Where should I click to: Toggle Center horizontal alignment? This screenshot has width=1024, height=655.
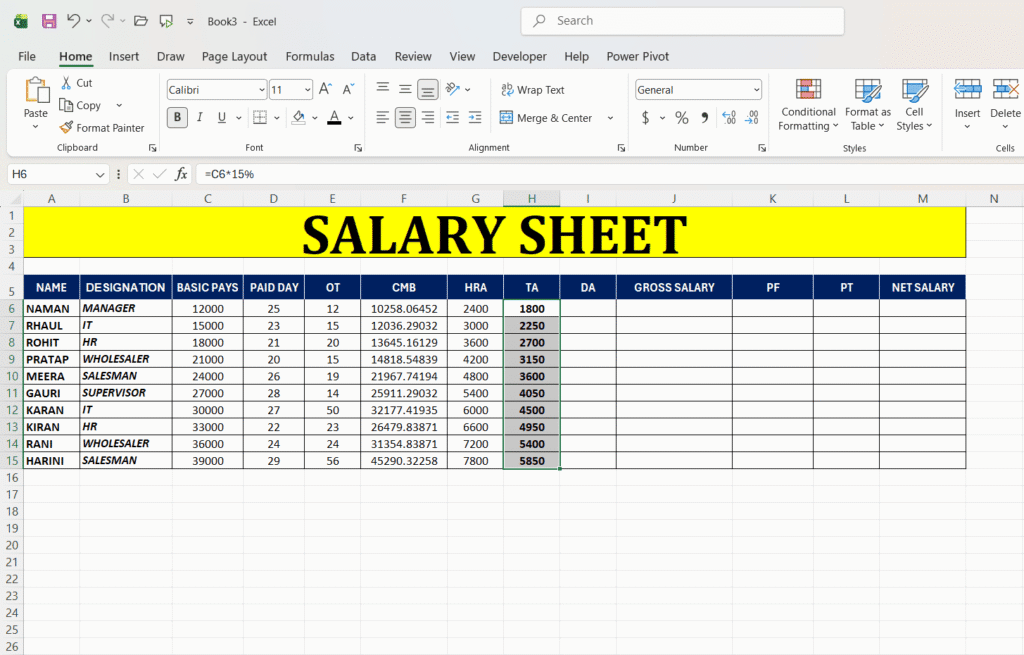pyautogui.click(x=405, y=118)
